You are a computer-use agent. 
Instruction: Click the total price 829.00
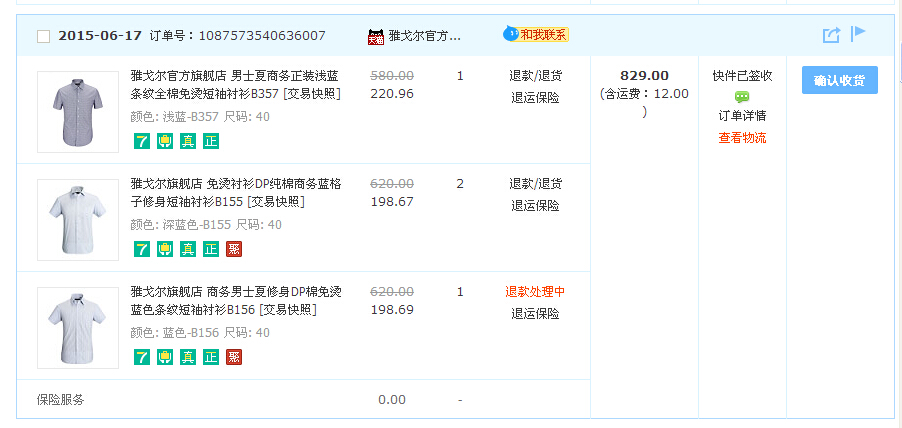tap(644, 75)
